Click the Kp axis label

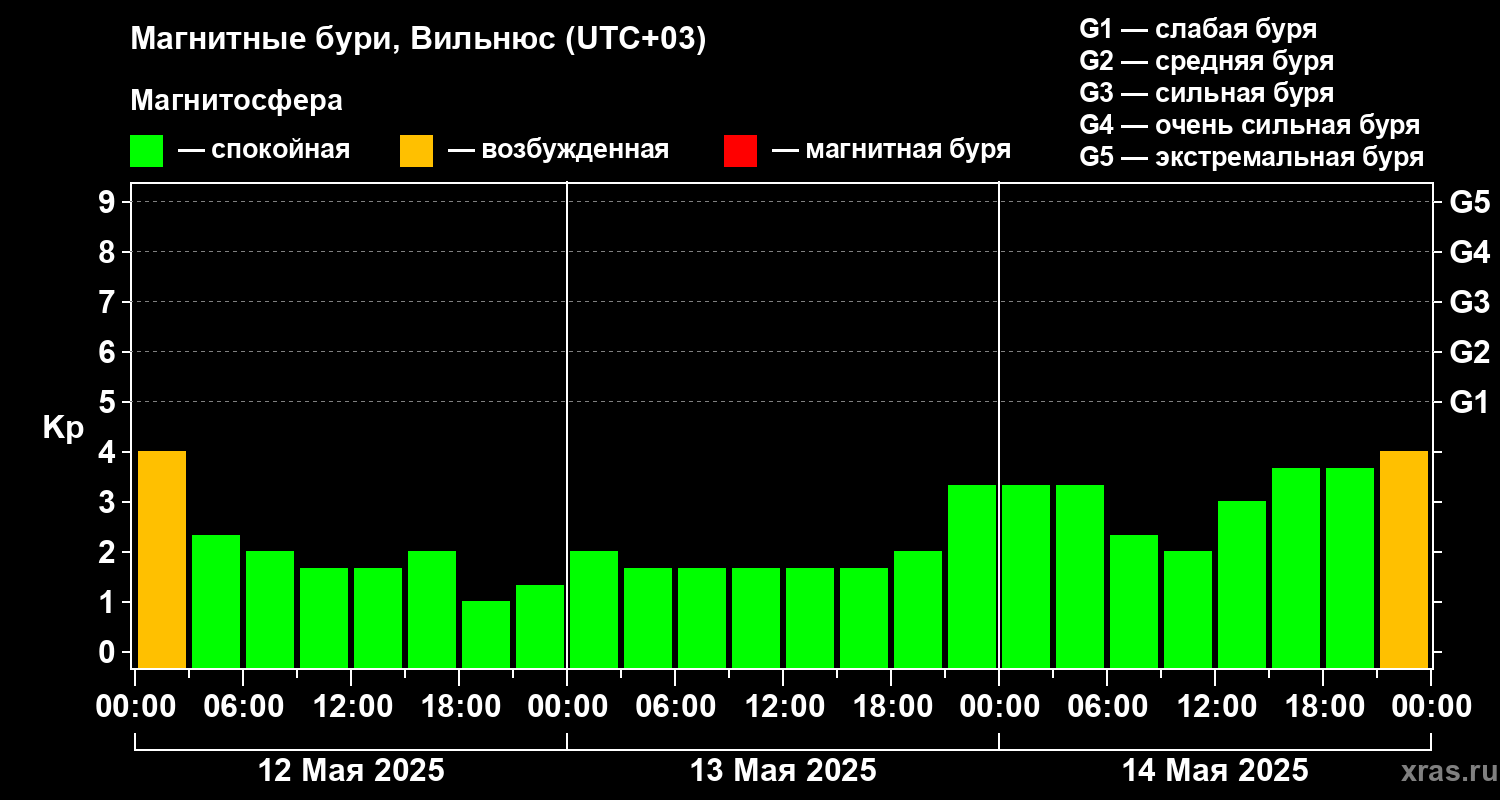[x=63, y=428]
